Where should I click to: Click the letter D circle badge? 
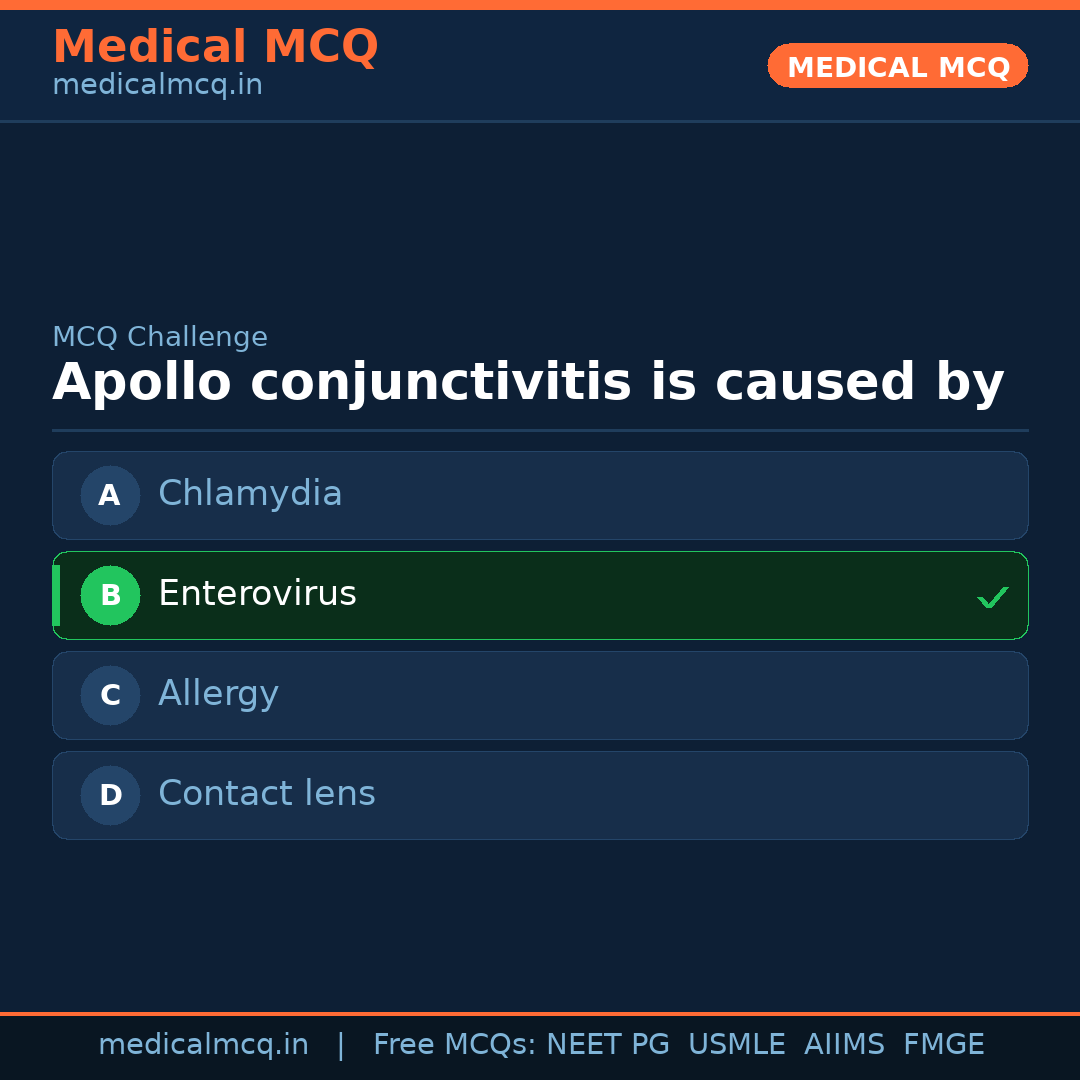pyautogui.click(x=110, y=795)
